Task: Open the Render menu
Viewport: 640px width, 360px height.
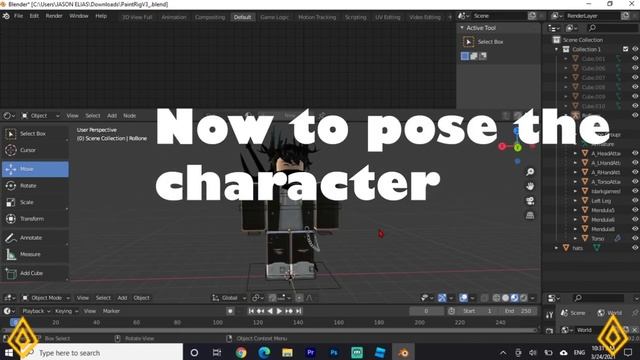Action: click(x=54, y=16)
